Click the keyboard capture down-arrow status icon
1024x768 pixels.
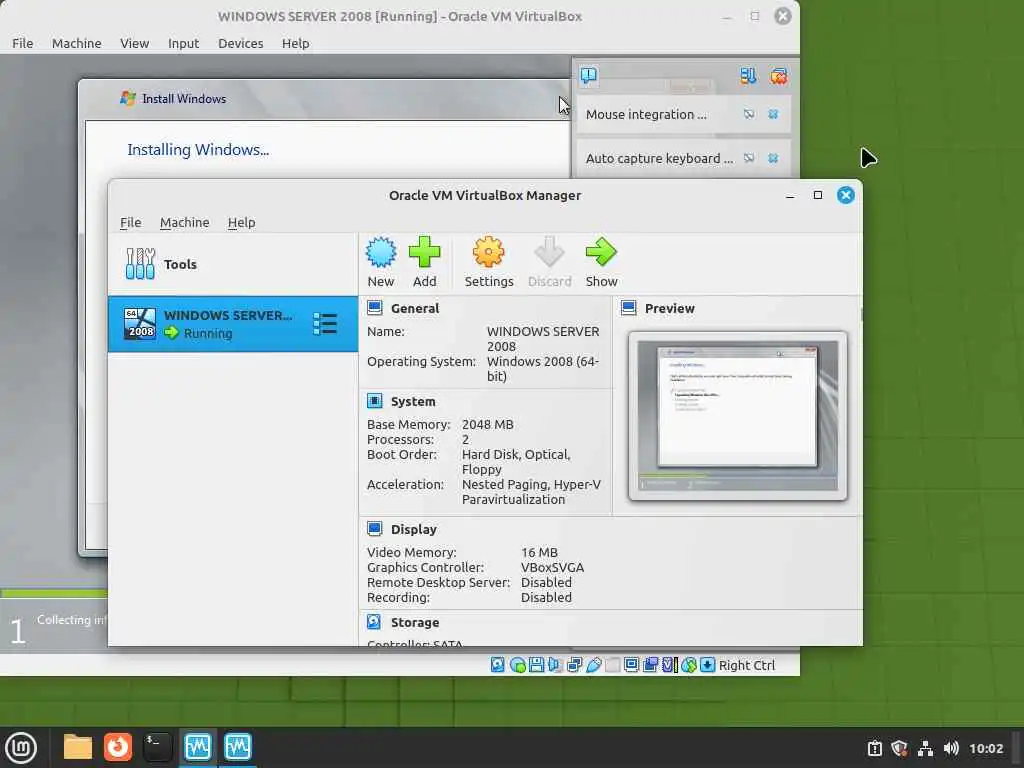(707, 665)
